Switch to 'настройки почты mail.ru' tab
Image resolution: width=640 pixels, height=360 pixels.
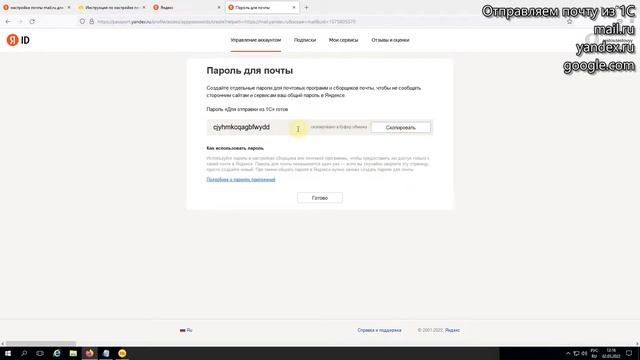37,7
